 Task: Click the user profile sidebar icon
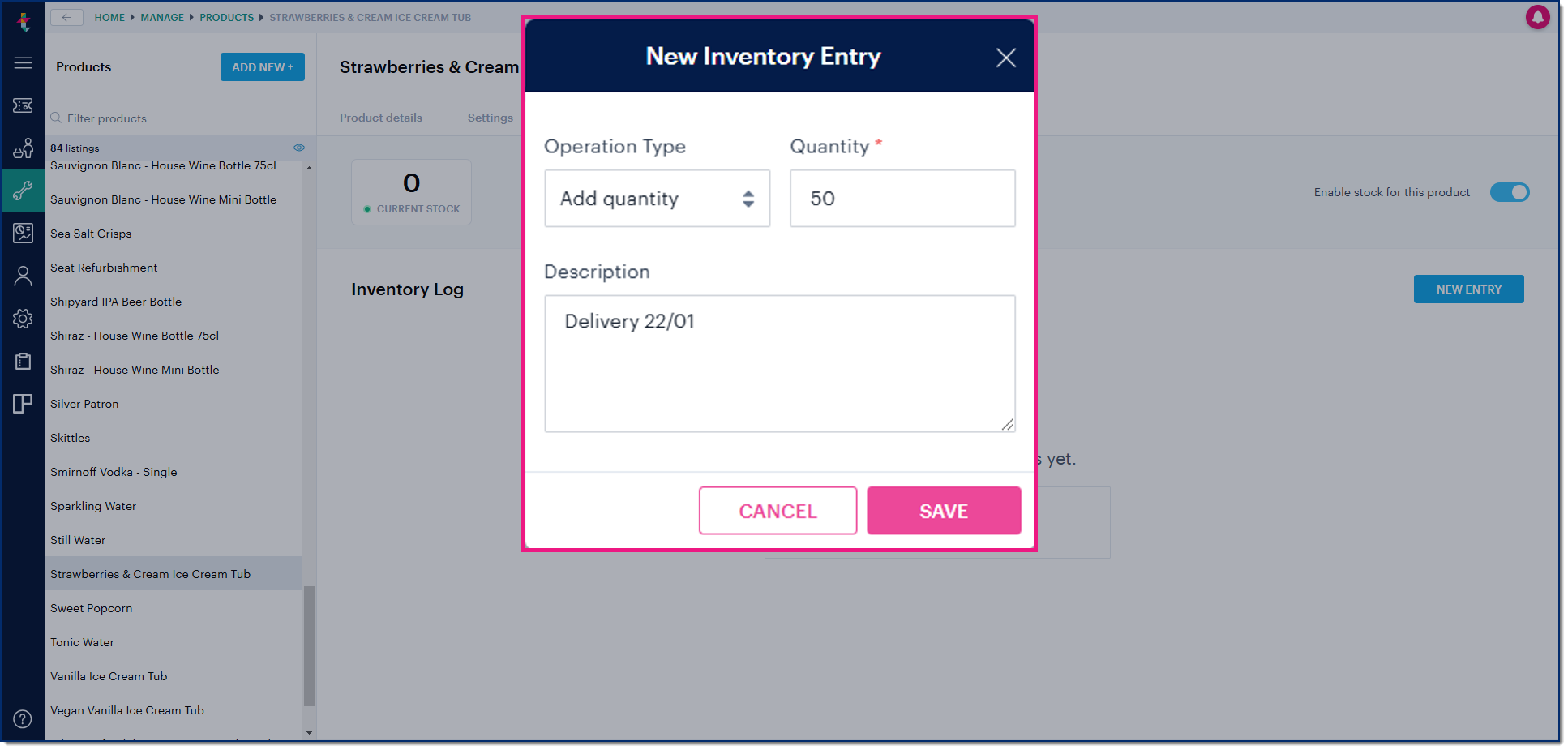pos(23,276)
